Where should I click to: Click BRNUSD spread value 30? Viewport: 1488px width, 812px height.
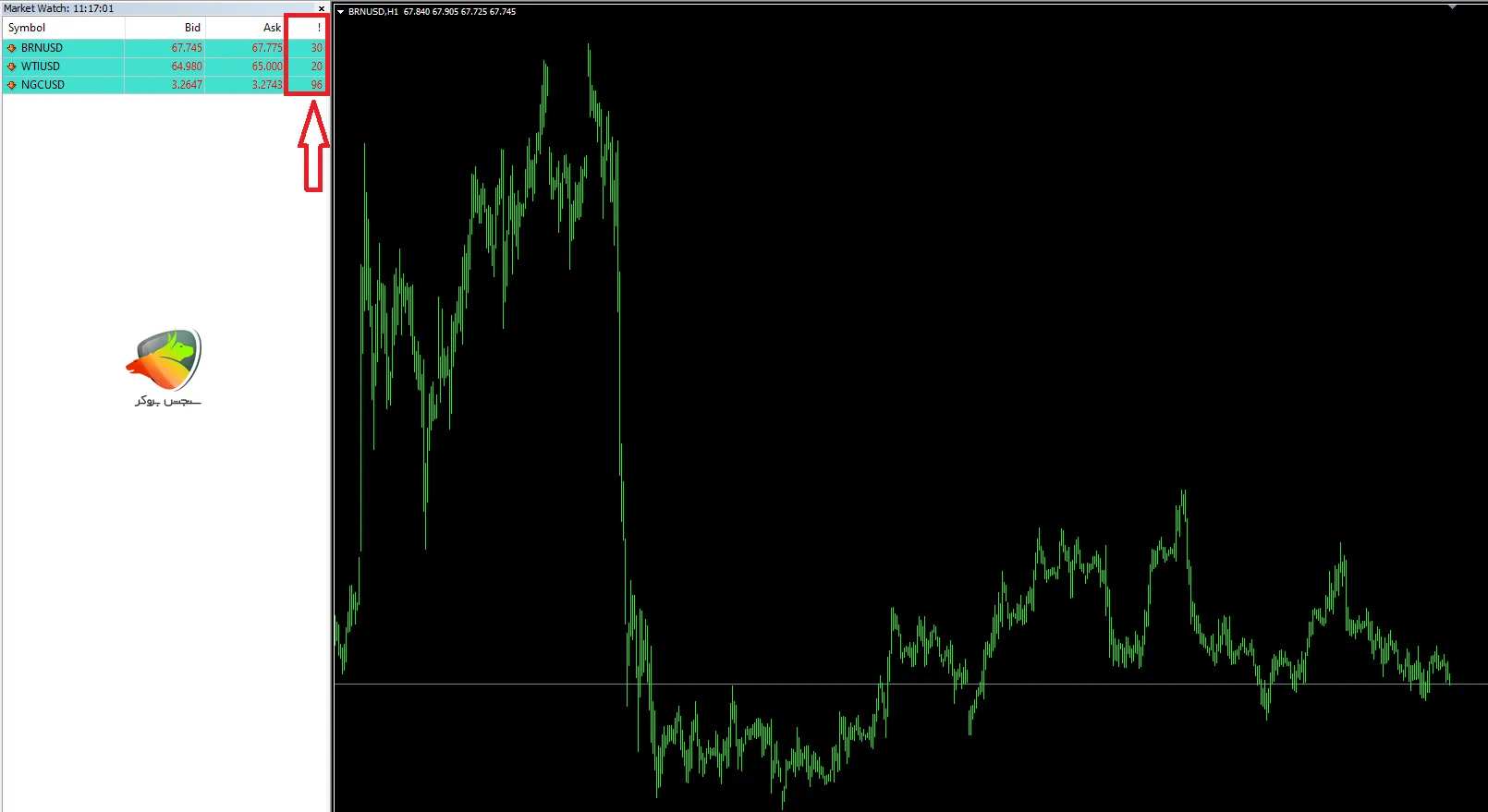[316, 48]
